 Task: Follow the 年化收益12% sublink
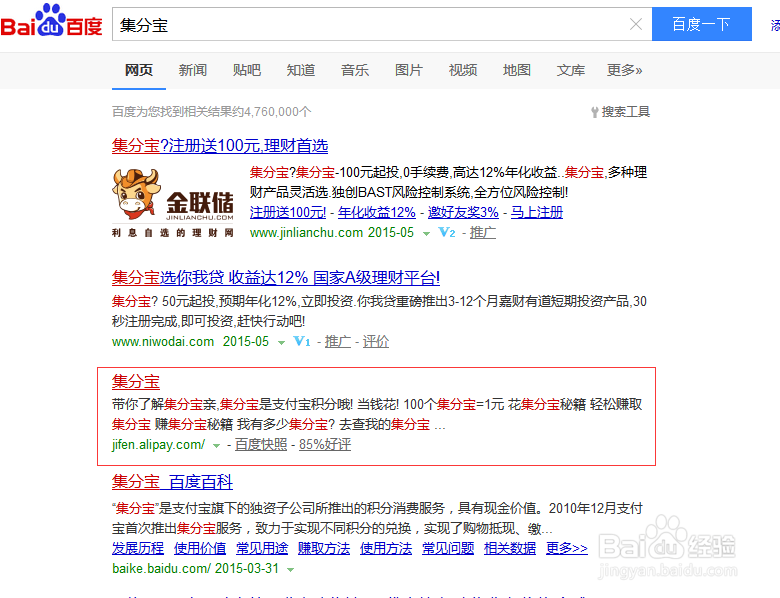(377, 212)
